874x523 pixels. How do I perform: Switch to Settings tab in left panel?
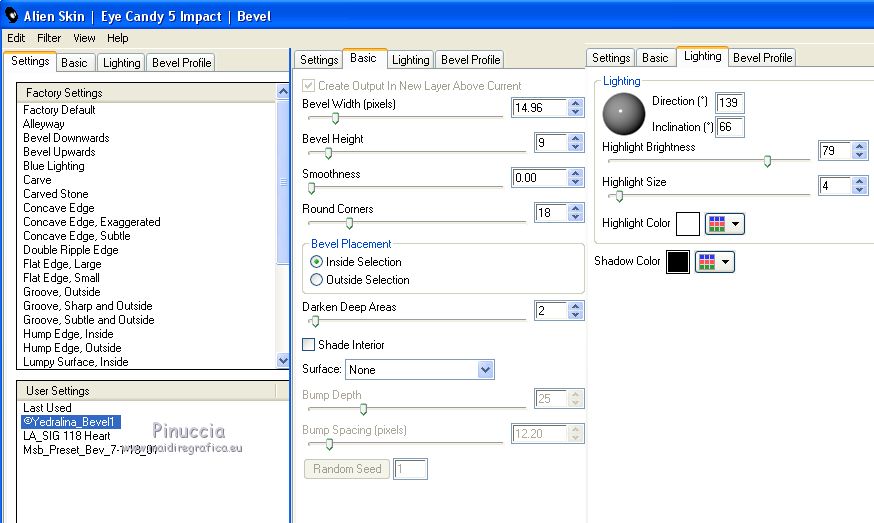click(x=30, y=61)
